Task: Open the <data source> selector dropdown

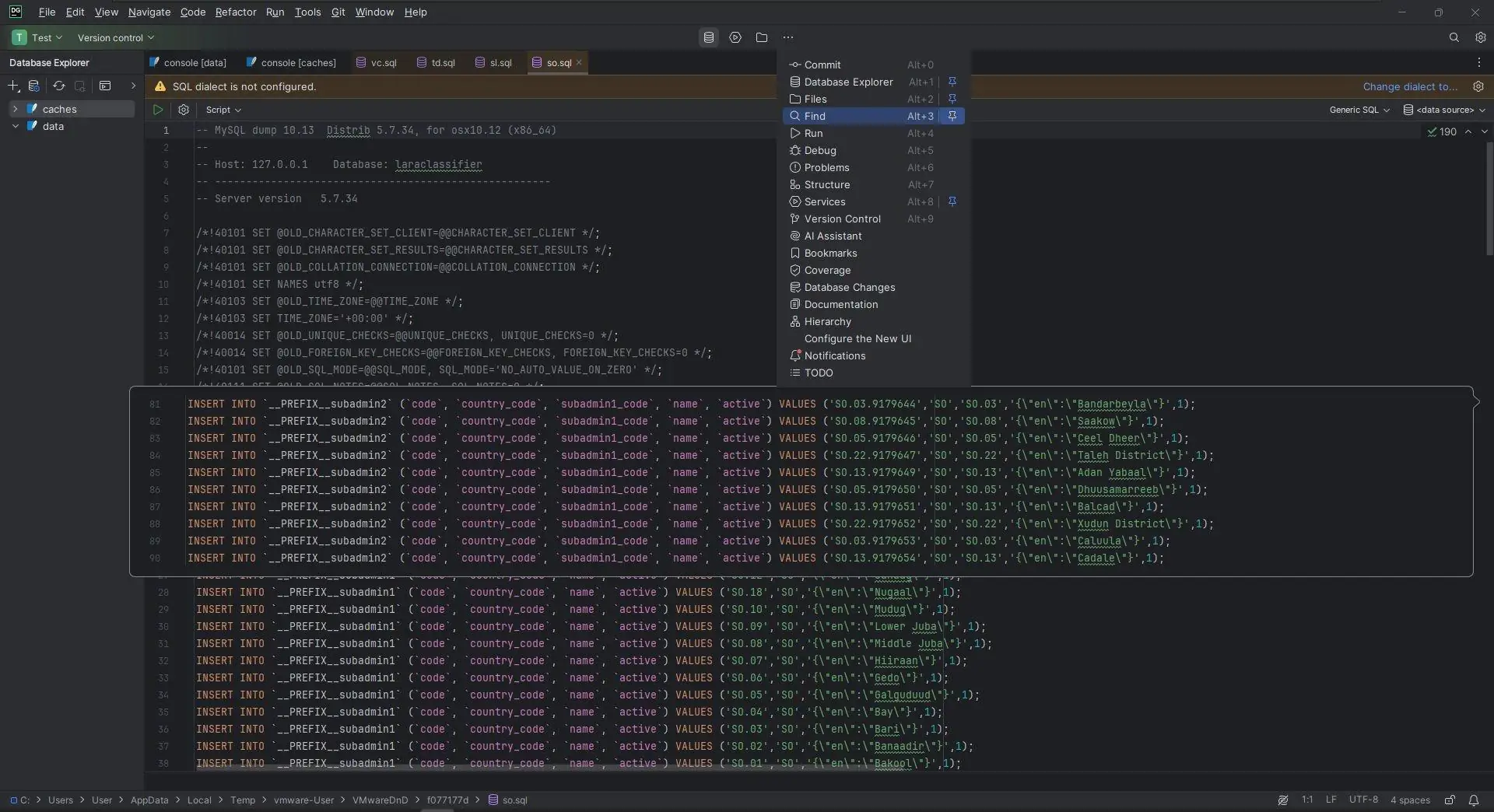Action: 1444,110
